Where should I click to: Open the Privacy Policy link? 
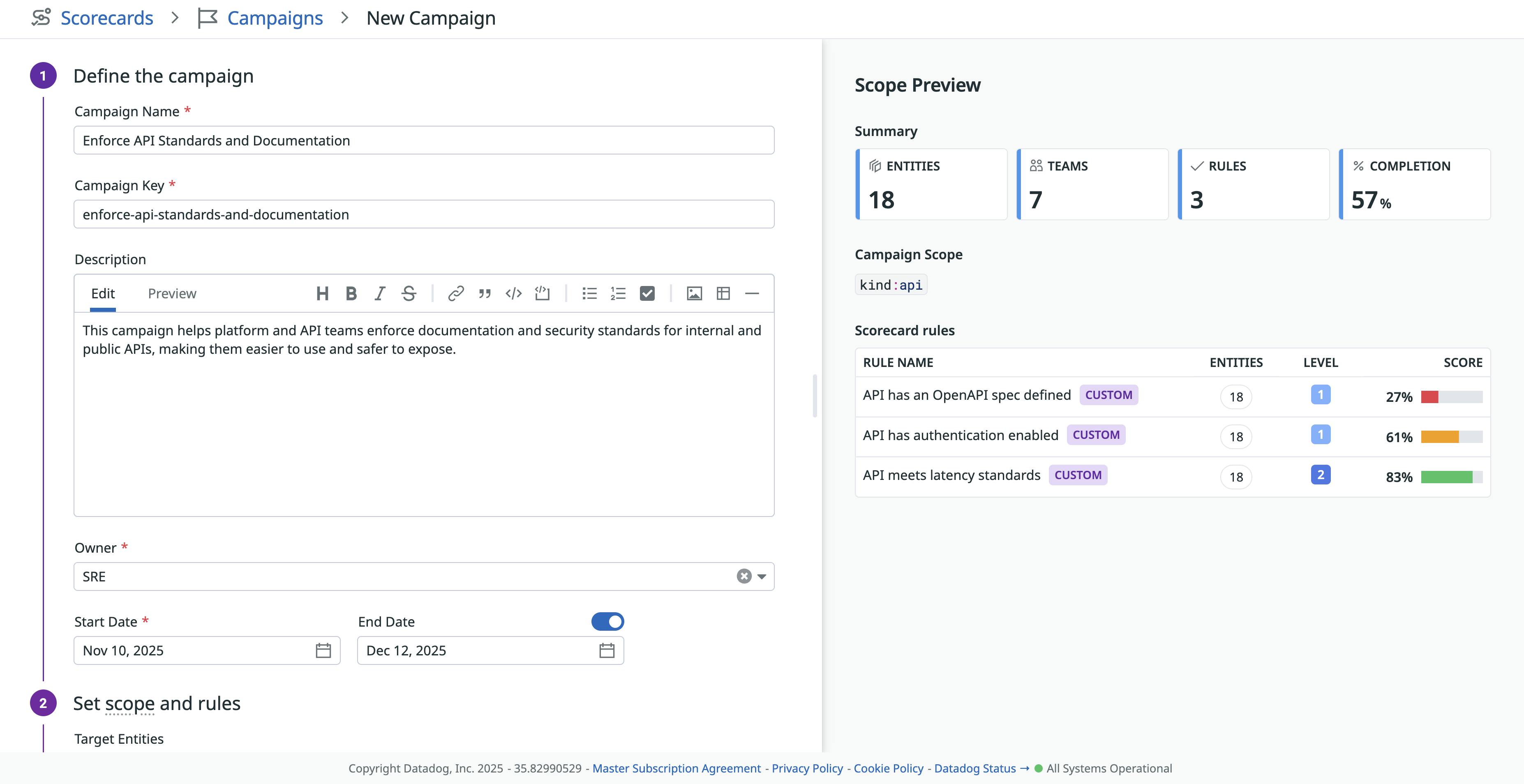click(x=807, y=768)
